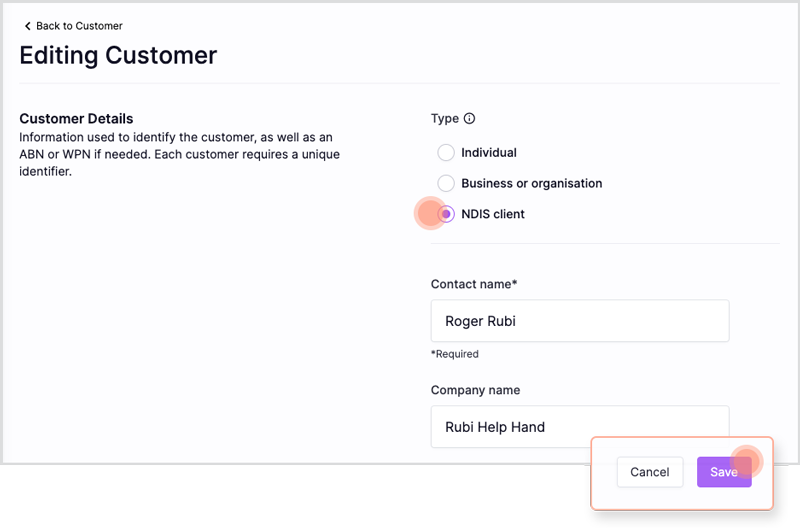Click the Customer Details section title

click(x=76, y=118)
